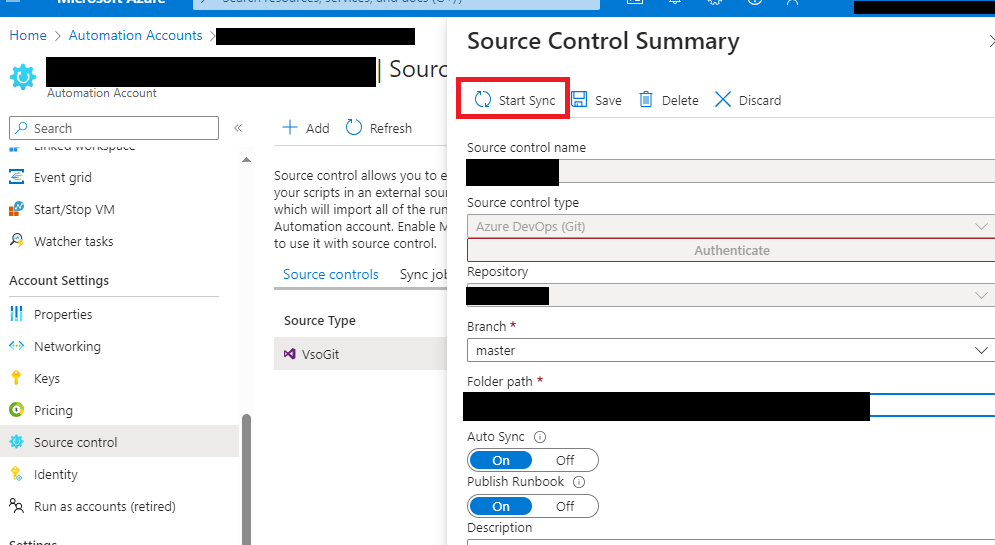
Task: Turn Publish Runbook On
Action: coord(501,506)
